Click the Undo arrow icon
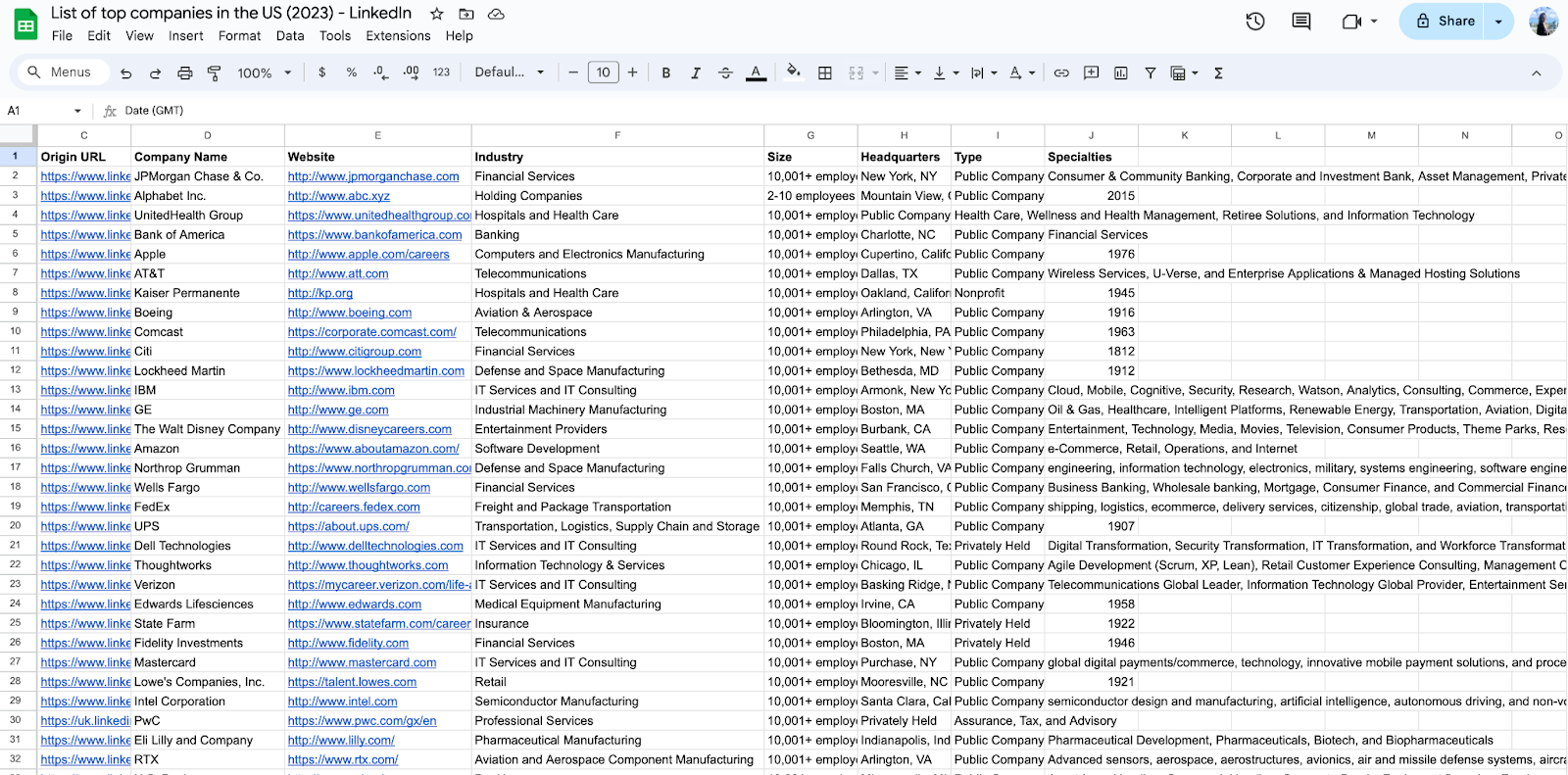1568x775 pixels. (x=125, y=73)
